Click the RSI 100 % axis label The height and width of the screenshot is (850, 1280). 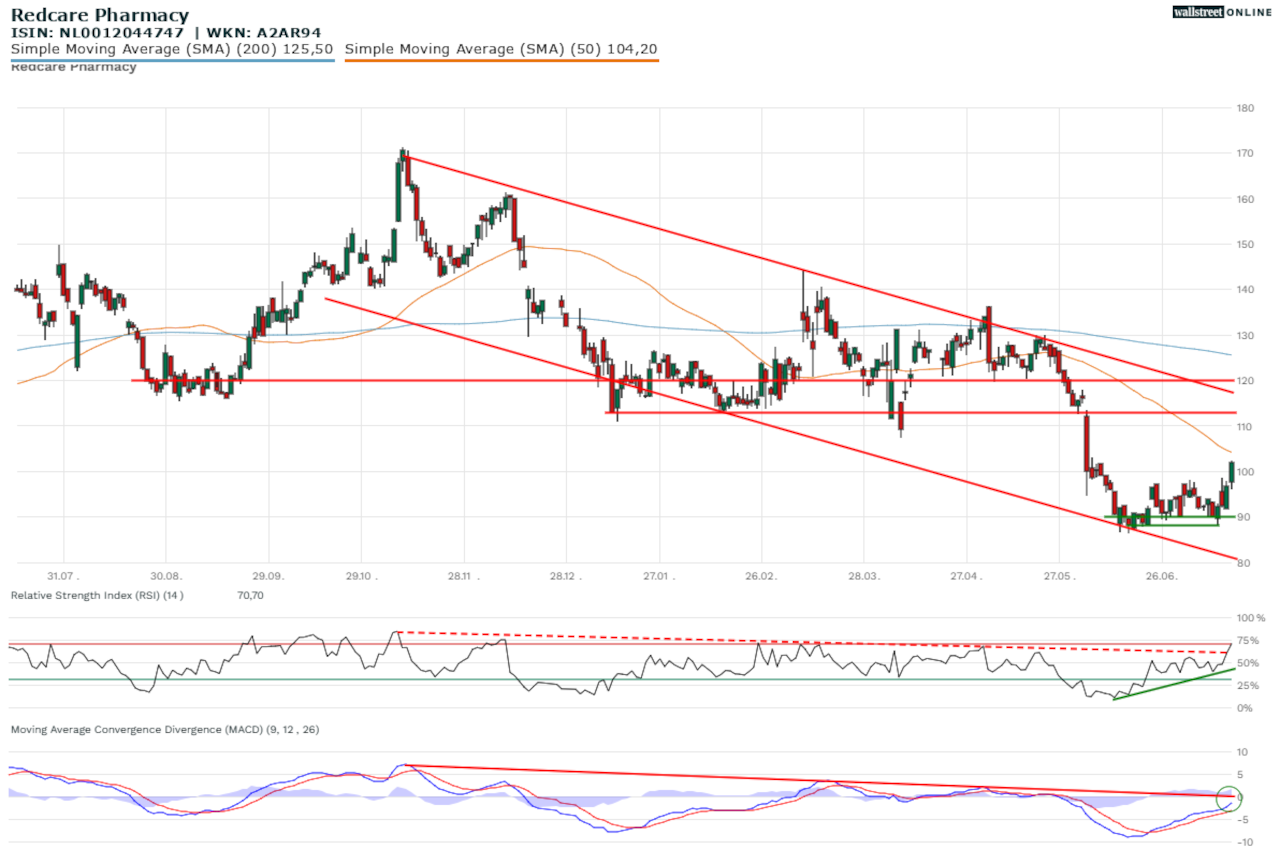pos(1250,618)
